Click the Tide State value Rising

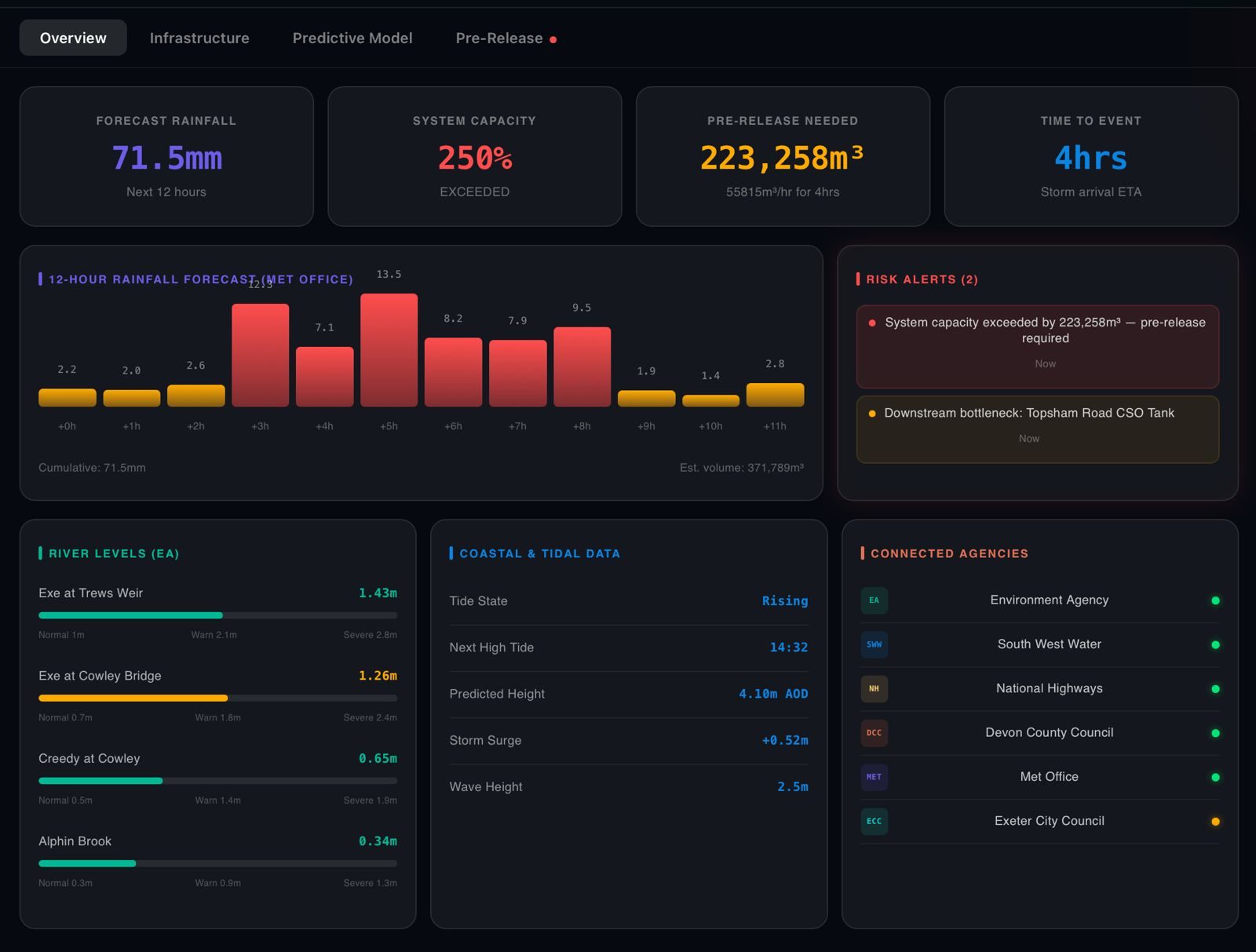click(x=785, y=600)
